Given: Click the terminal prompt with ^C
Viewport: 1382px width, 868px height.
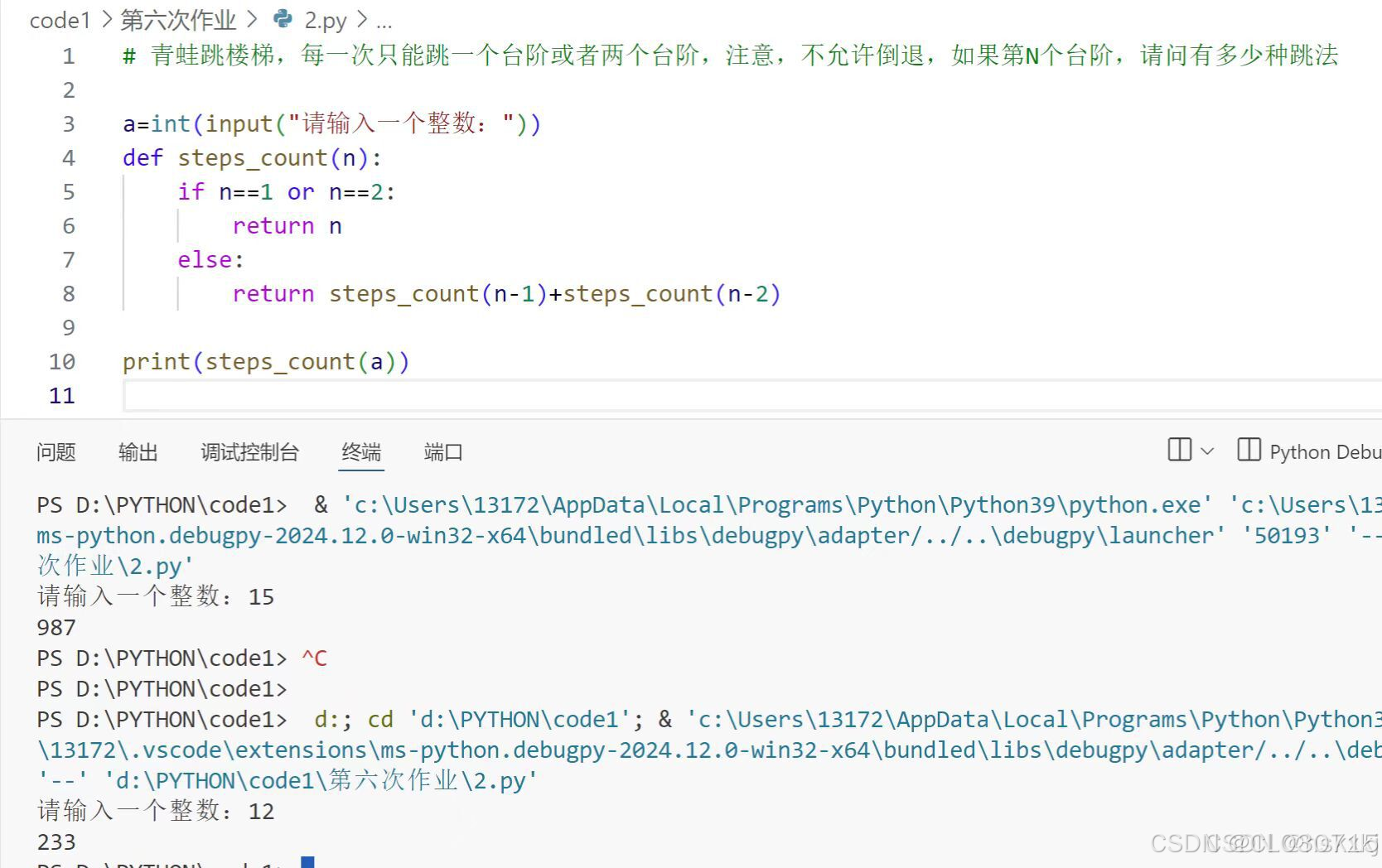Looking at the screenshot, I should tap(181, 658).
